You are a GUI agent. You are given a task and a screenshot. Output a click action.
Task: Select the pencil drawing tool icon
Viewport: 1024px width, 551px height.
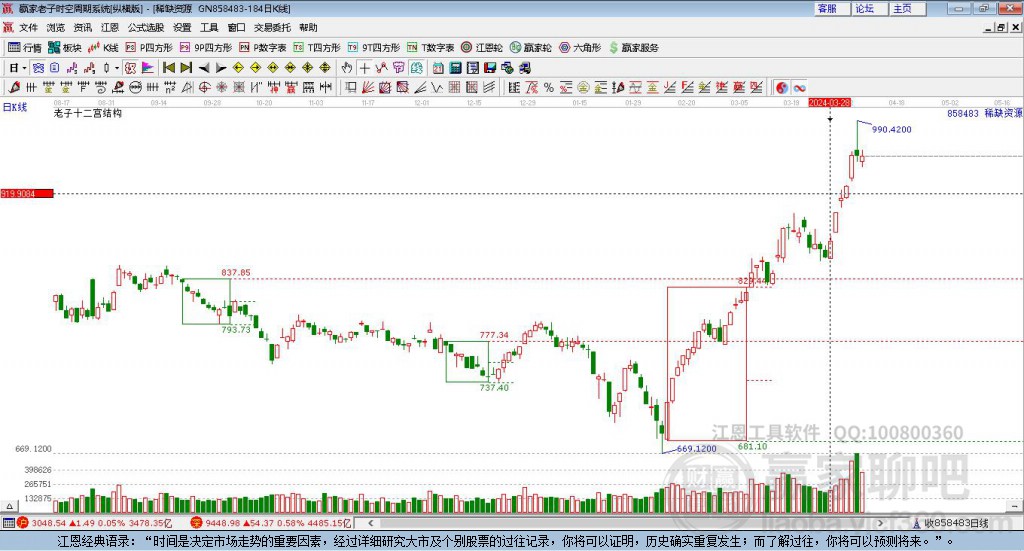click(x=14, y=87)
